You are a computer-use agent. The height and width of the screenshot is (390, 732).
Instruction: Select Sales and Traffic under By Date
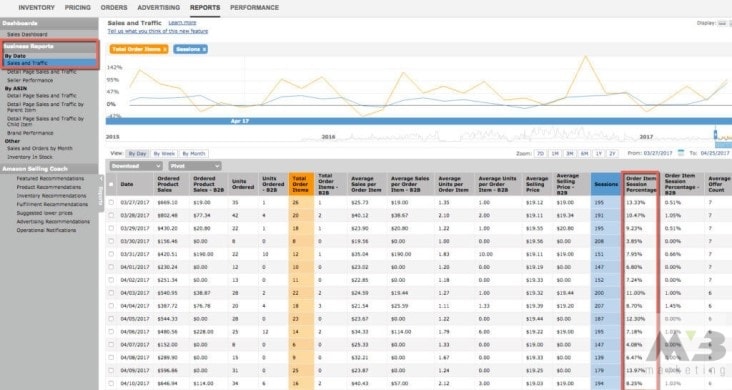27,63
